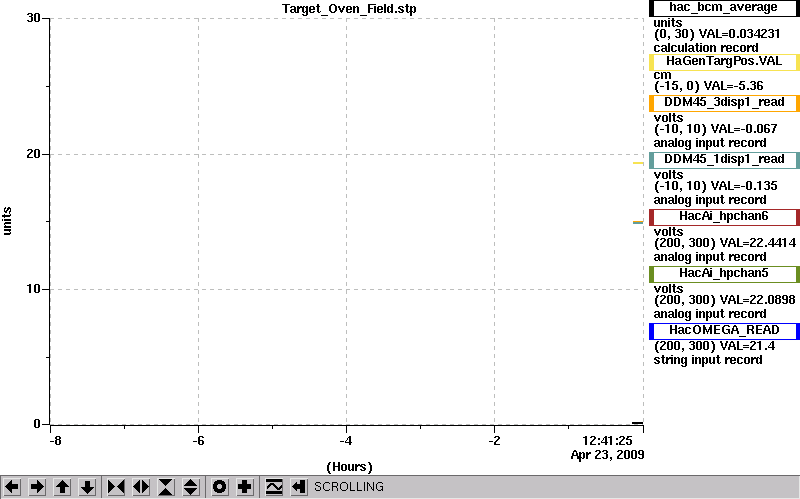Screen dimensions: 800x499
Task: Click the plus toolbar icon
Action: pyautogui.click(x=245, y=487)
